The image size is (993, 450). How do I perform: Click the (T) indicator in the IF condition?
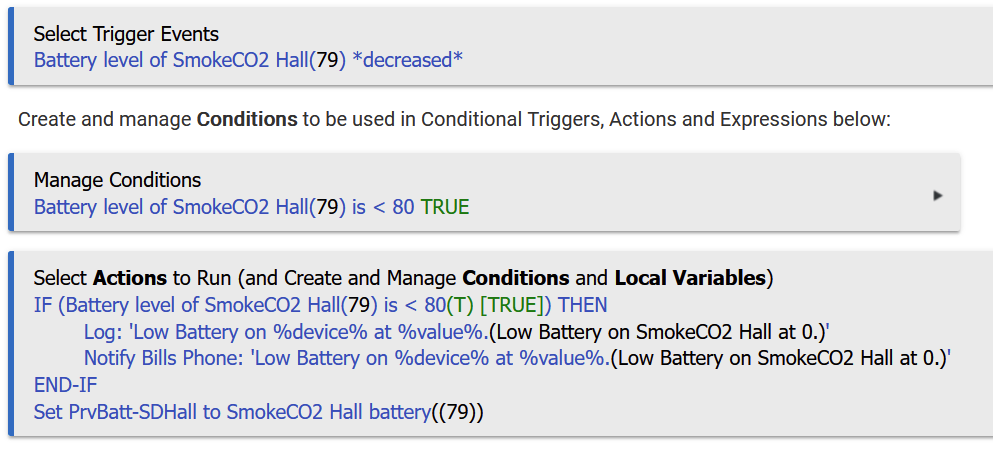(x=460, y=306)
